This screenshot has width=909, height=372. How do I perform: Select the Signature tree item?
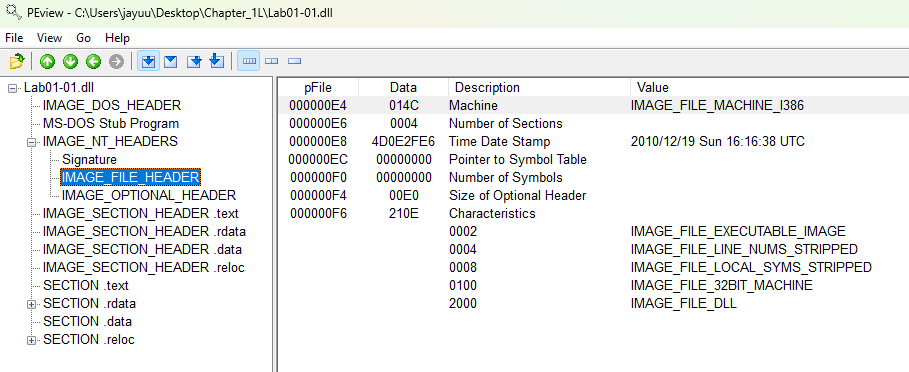point(89,160)
